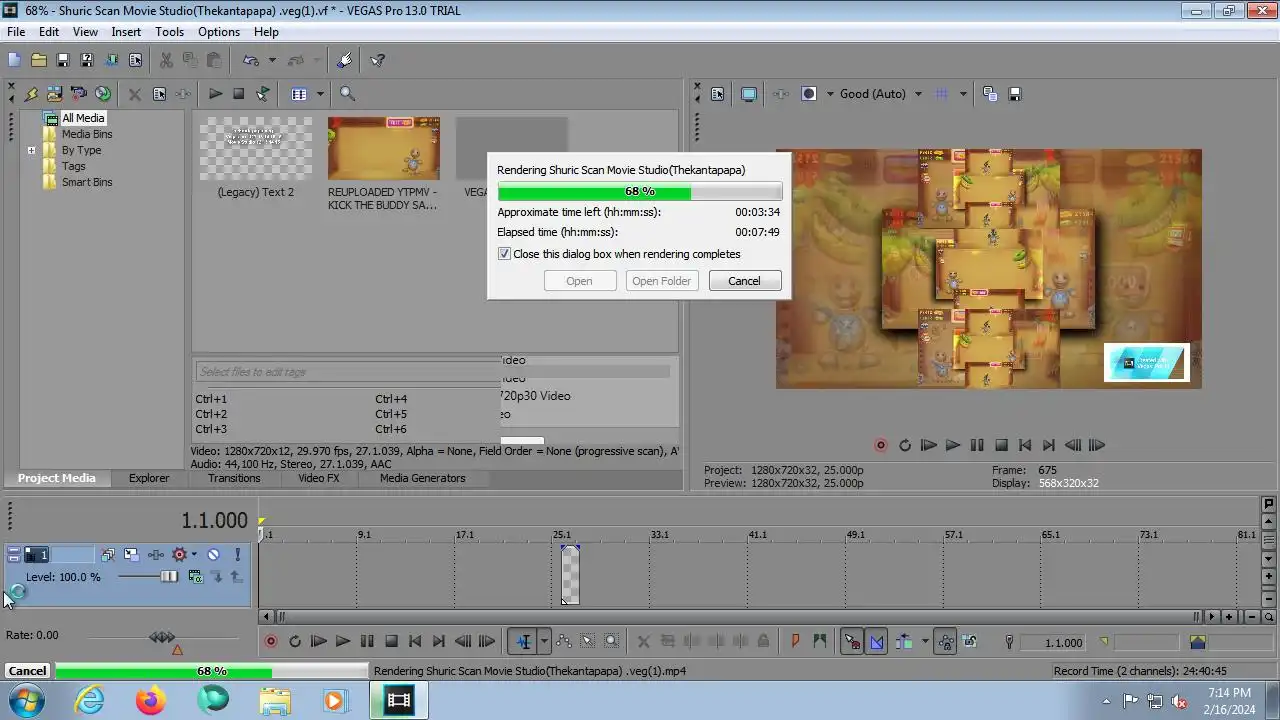Click the timeline horizontal scrollbar
The image size is (1280, 720).
click(737, 617)
